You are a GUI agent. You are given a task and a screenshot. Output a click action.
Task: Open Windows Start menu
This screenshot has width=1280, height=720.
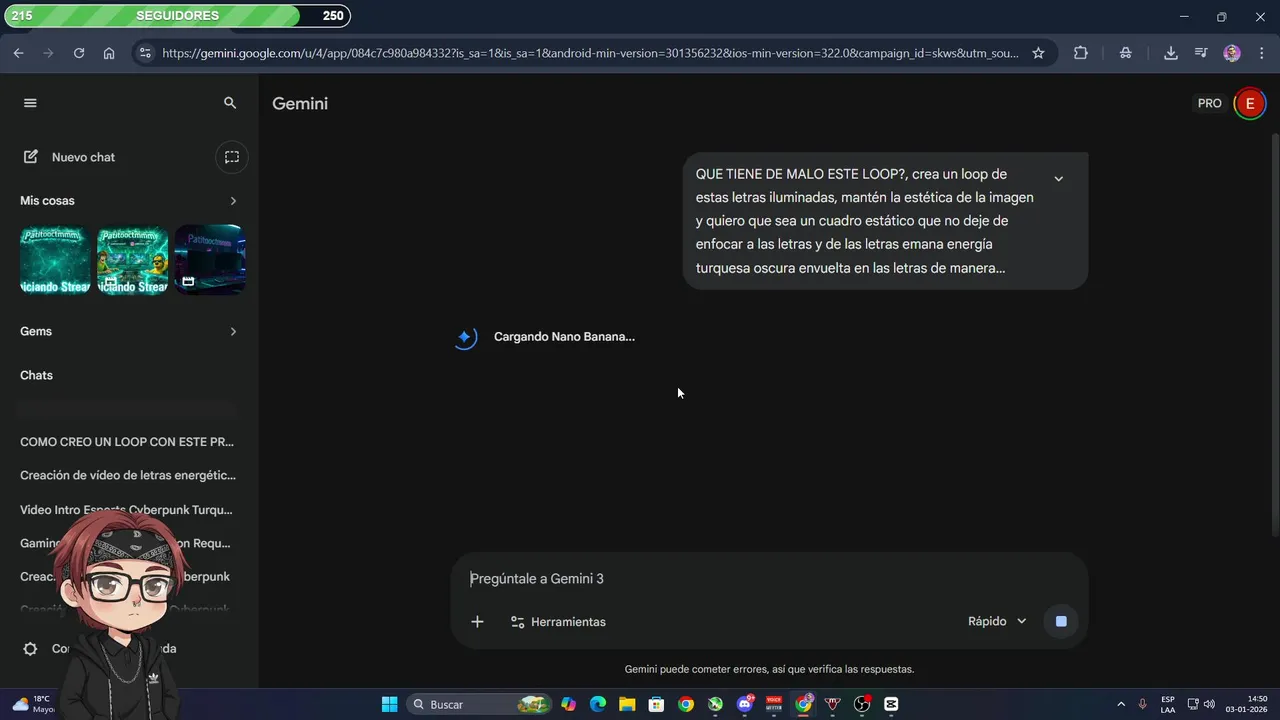coord(389,704)
